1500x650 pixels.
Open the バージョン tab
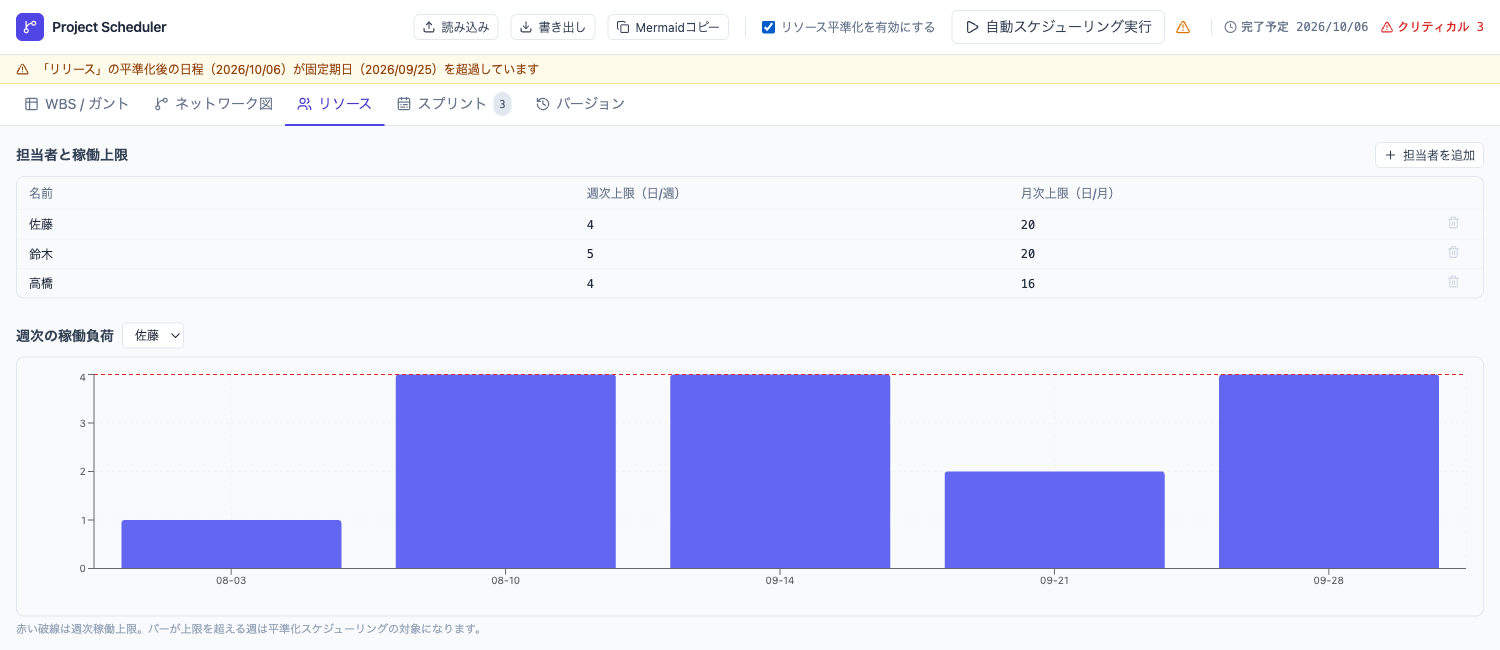point(581,104)
